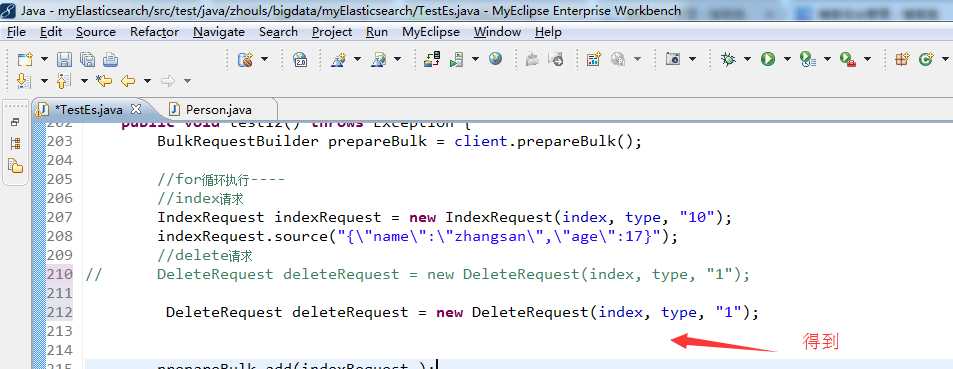
Task: Open dropdown beside first pyramid wizard icon
Action: 357,59
